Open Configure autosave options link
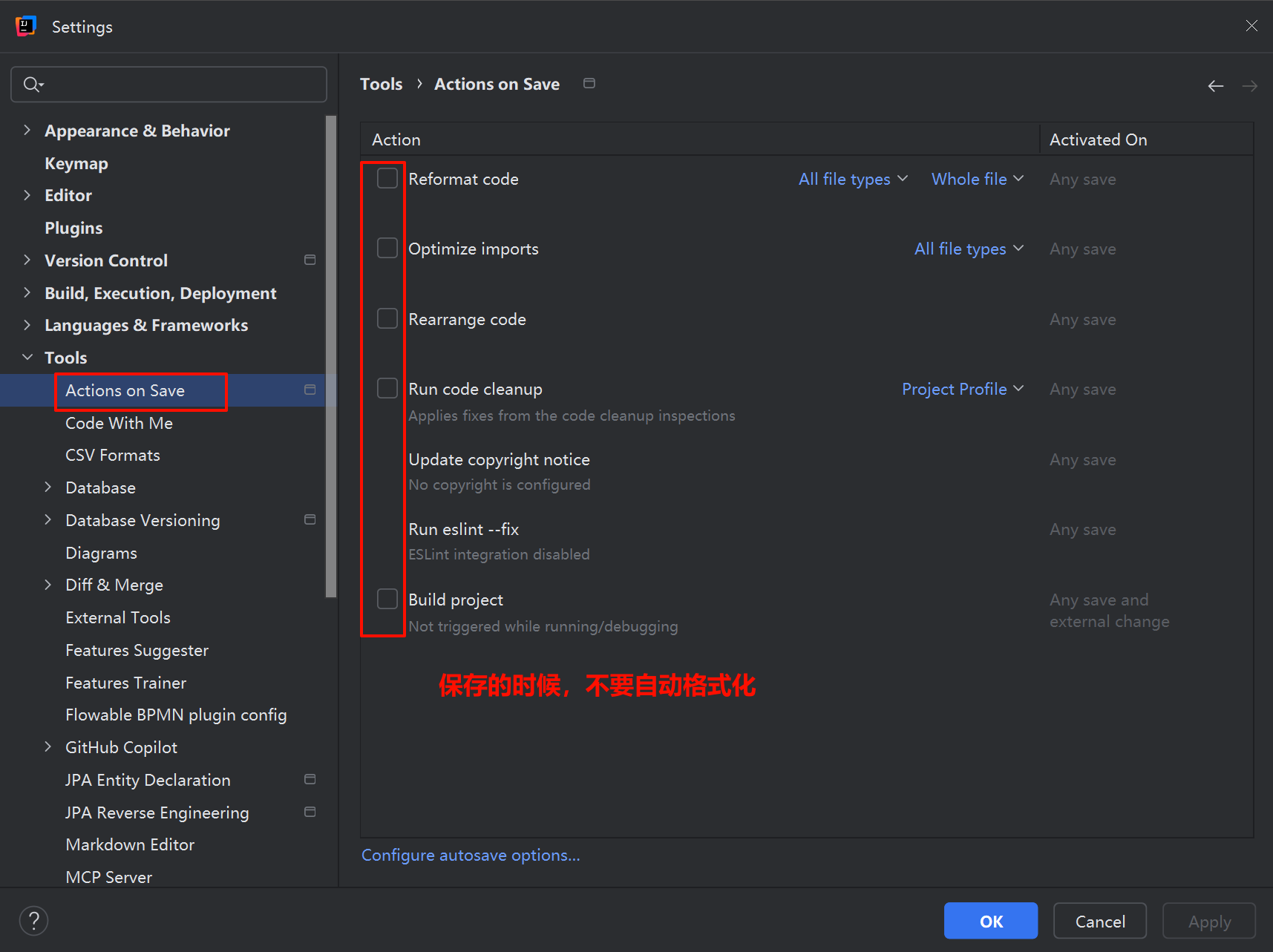The height and width of the screenshot is (952, 1273). click(x=471, y=855)
